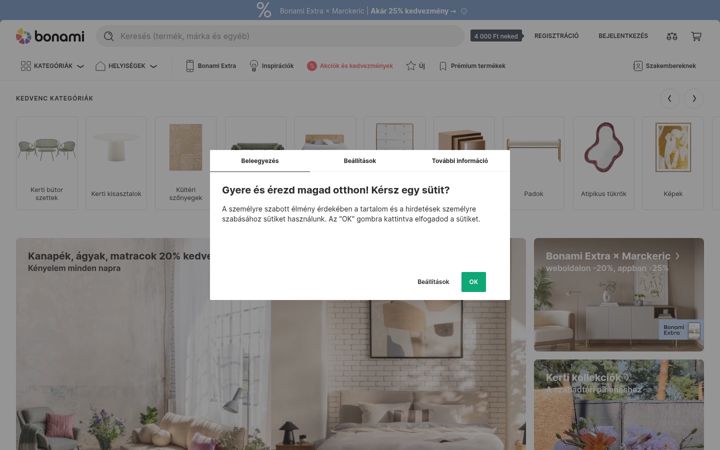Viewport: 720px width, 450px height.
Task: Click the Prémium termékek bookmark icon
Action: click(x=443, y=66)
